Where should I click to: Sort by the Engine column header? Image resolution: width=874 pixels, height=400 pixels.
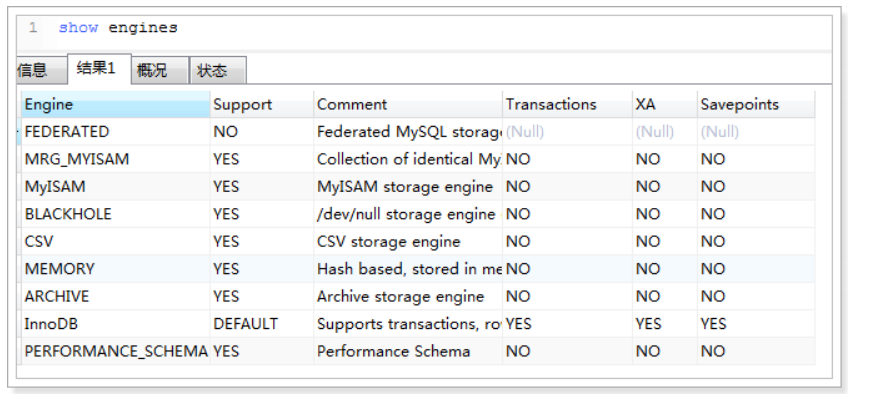(x=116, y=104)
